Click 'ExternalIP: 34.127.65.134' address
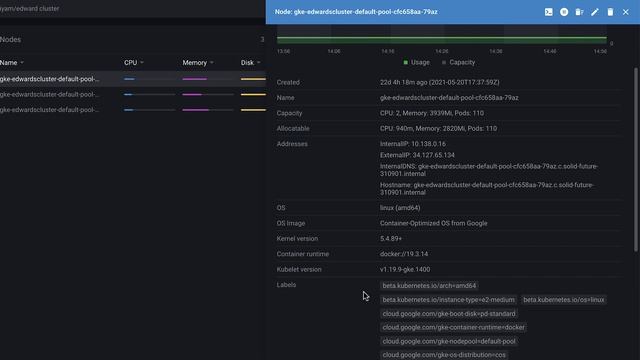The image size is (640, 360). [417, 155]
